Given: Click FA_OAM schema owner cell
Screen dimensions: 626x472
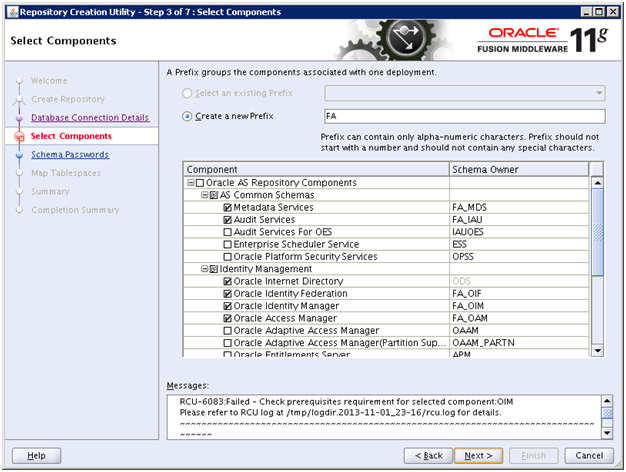Looking at the screenshot, I should pos(519,318).
